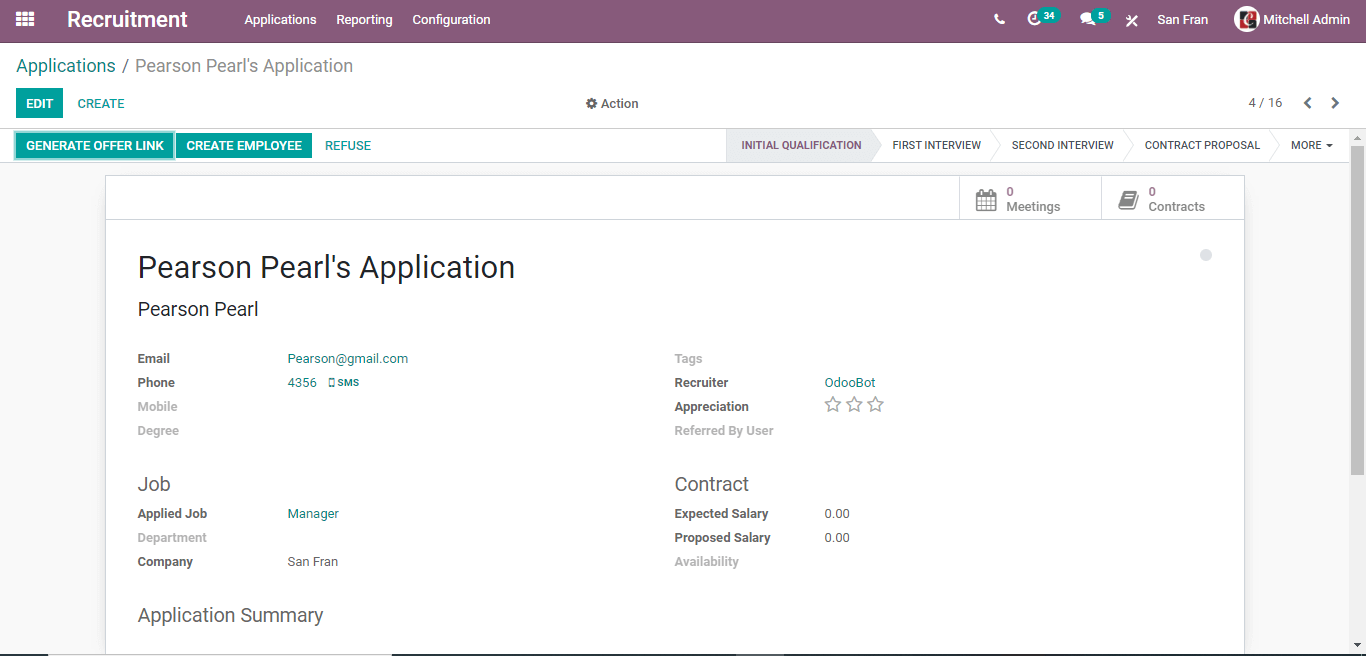Open Manager applied job link
This screenshot has height=656, width=1366.
[x=313, y=514]
